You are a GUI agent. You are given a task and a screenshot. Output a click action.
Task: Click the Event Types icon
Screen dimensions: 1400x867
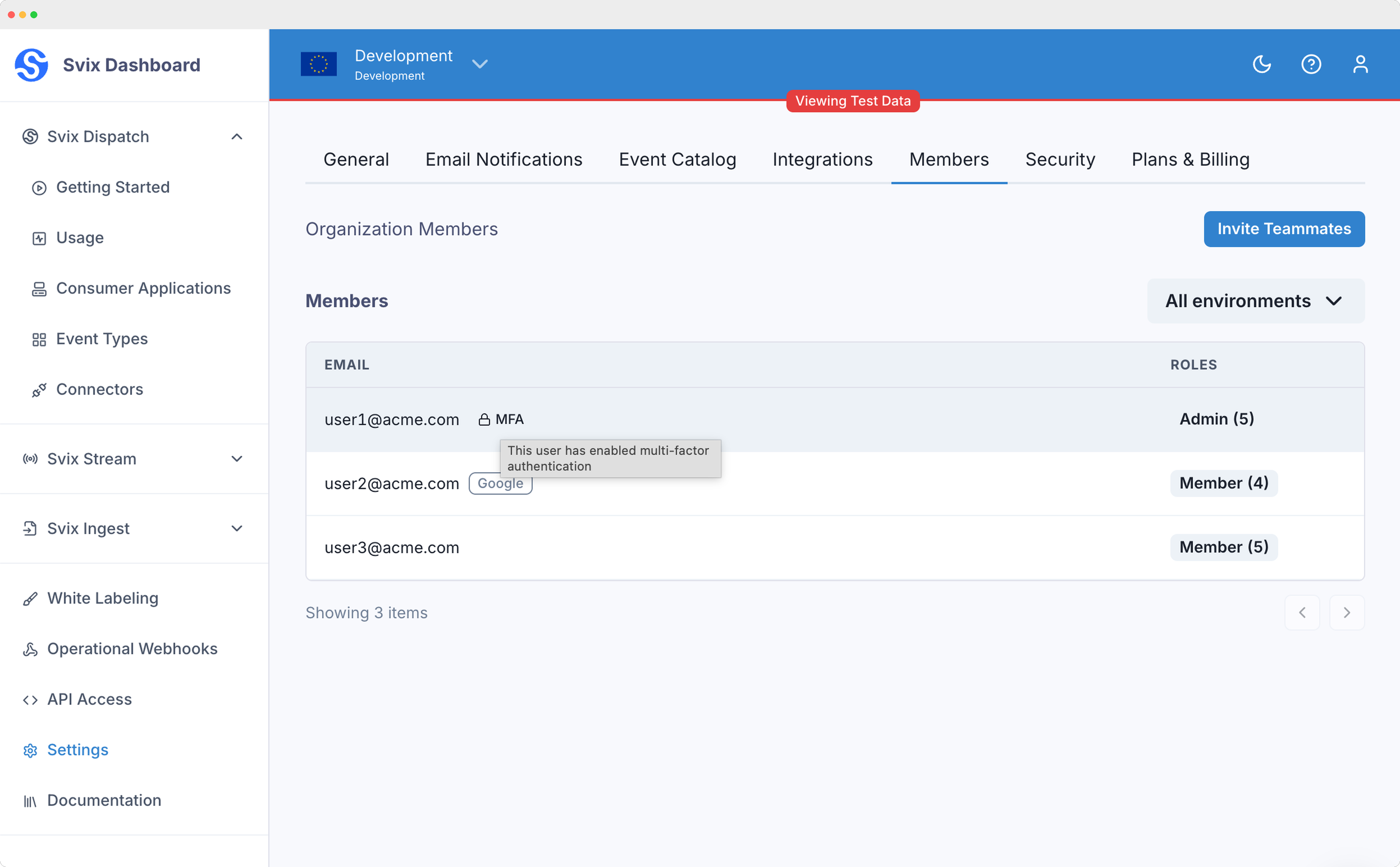(x=38, y=339)
